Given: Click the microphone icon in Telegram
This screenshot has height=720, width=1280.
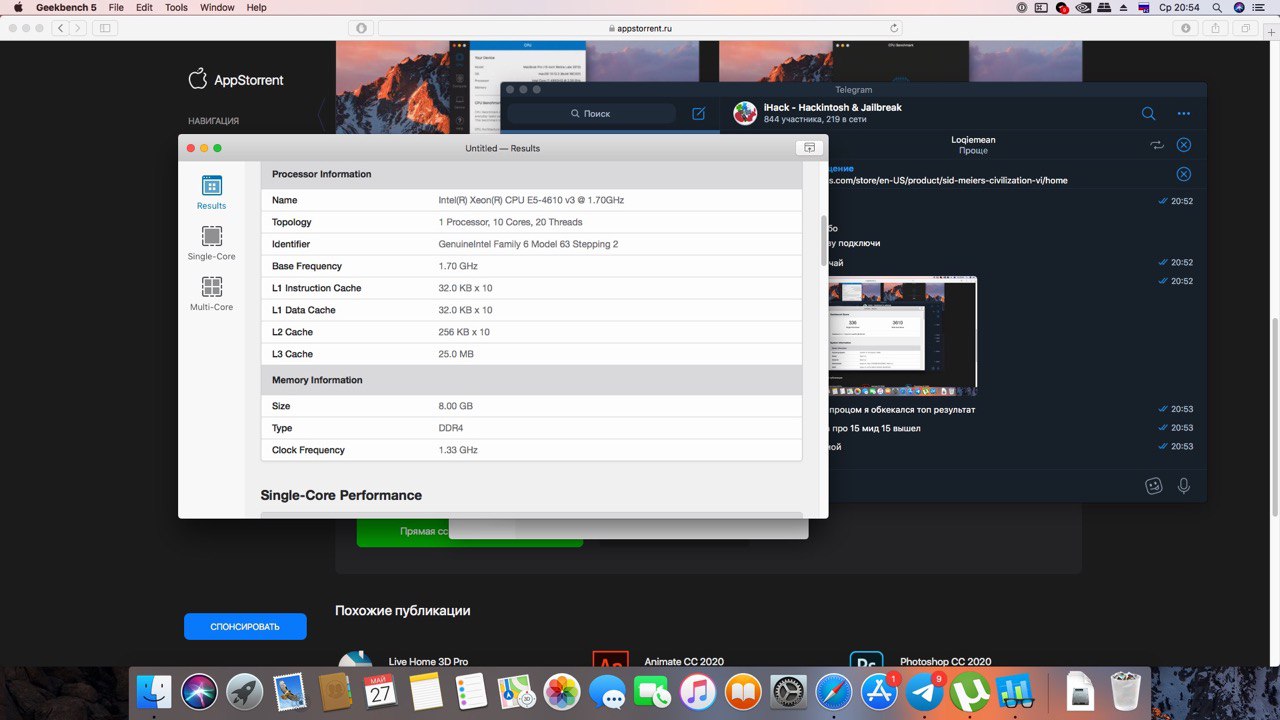Looking at the screenshot, I should click(x=1184, y=485).
